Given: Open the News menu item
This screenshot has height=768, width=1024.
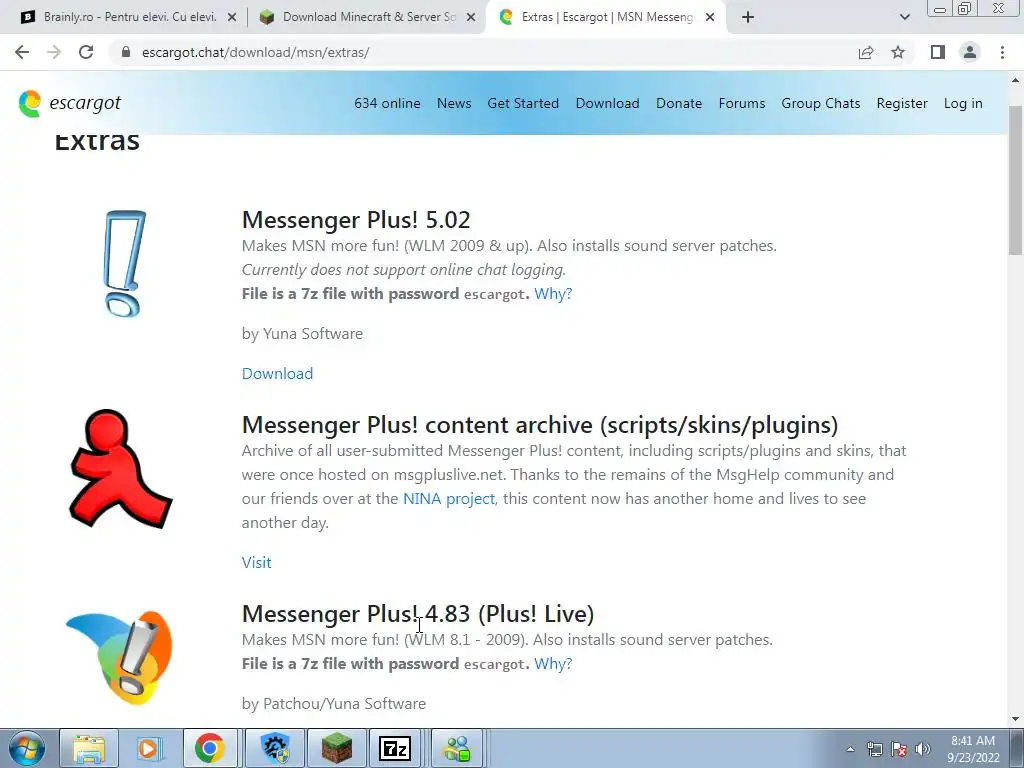Looking at the screenshot, I should coord(454,103).
